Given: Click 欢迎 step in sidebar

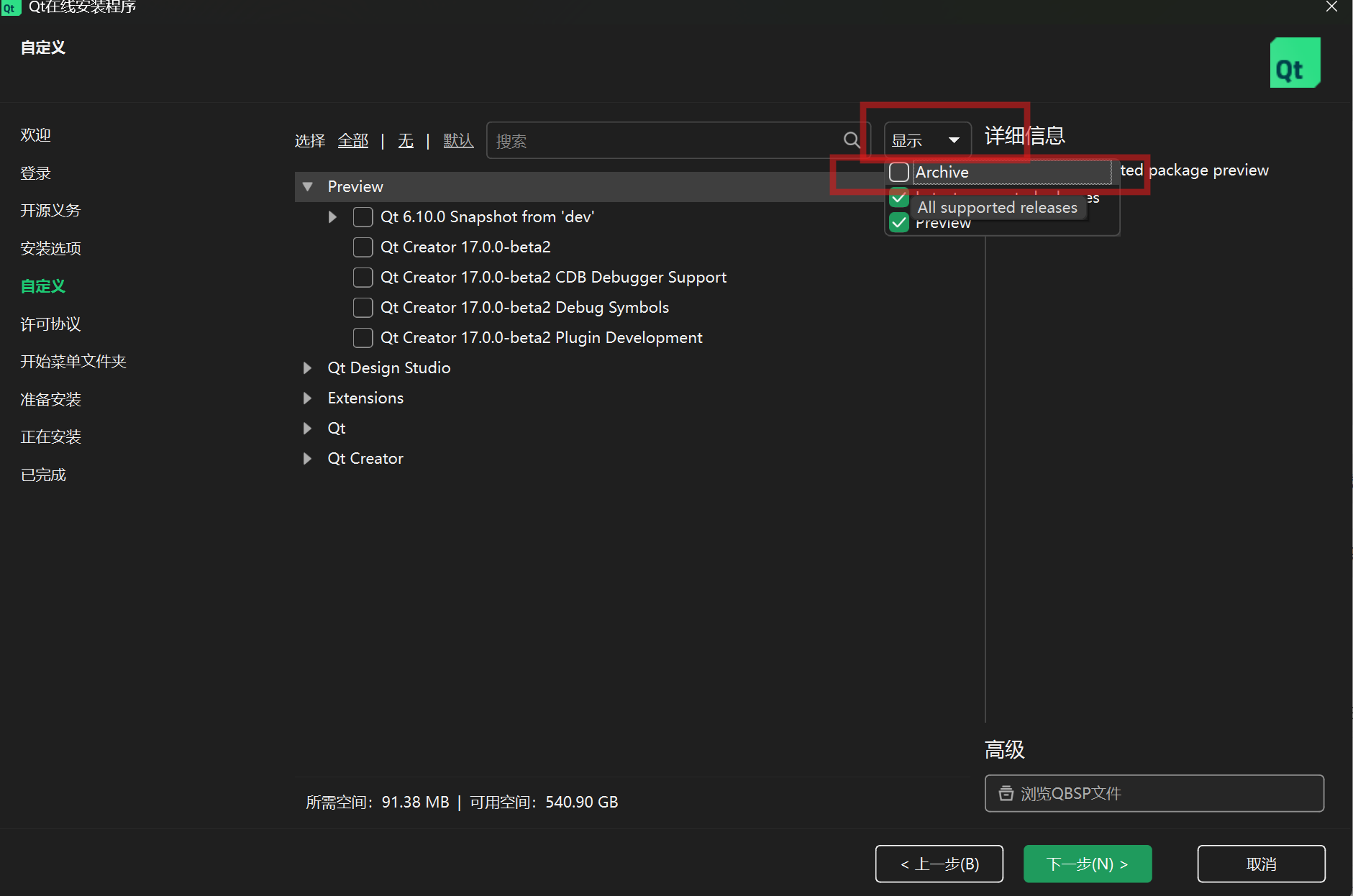Looking at the screenshot, I should 36,135.
